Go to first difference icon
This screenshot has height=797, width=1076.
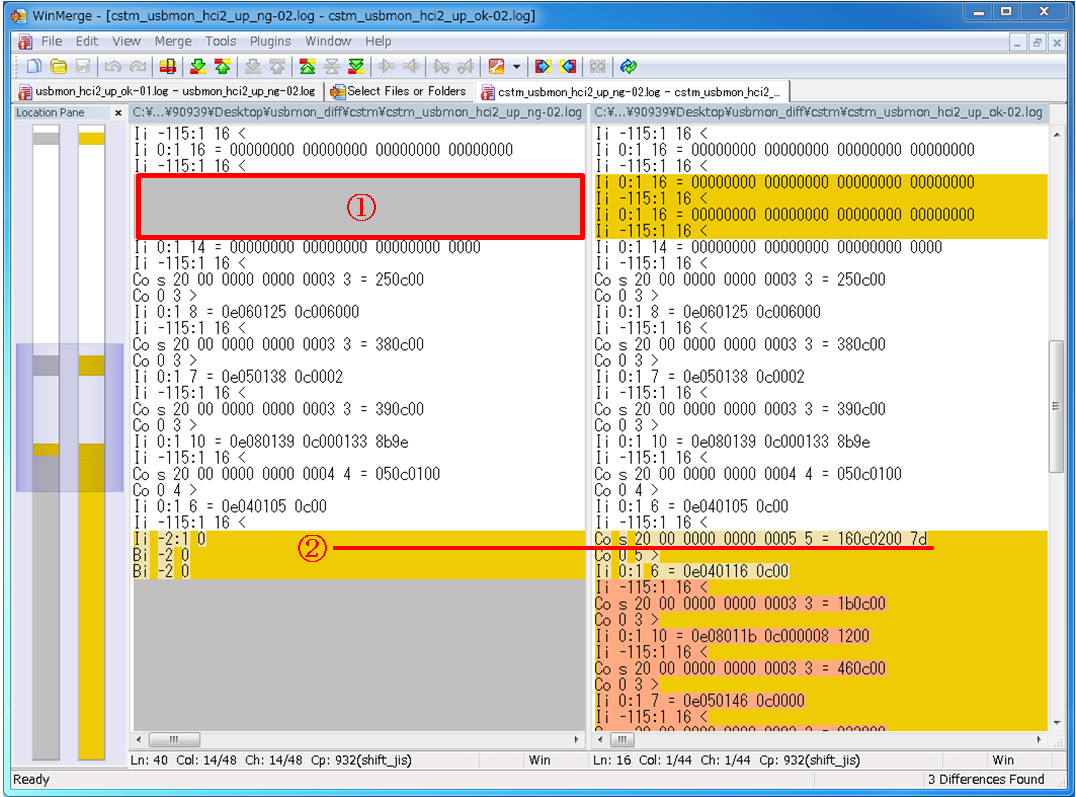(307, 67)
